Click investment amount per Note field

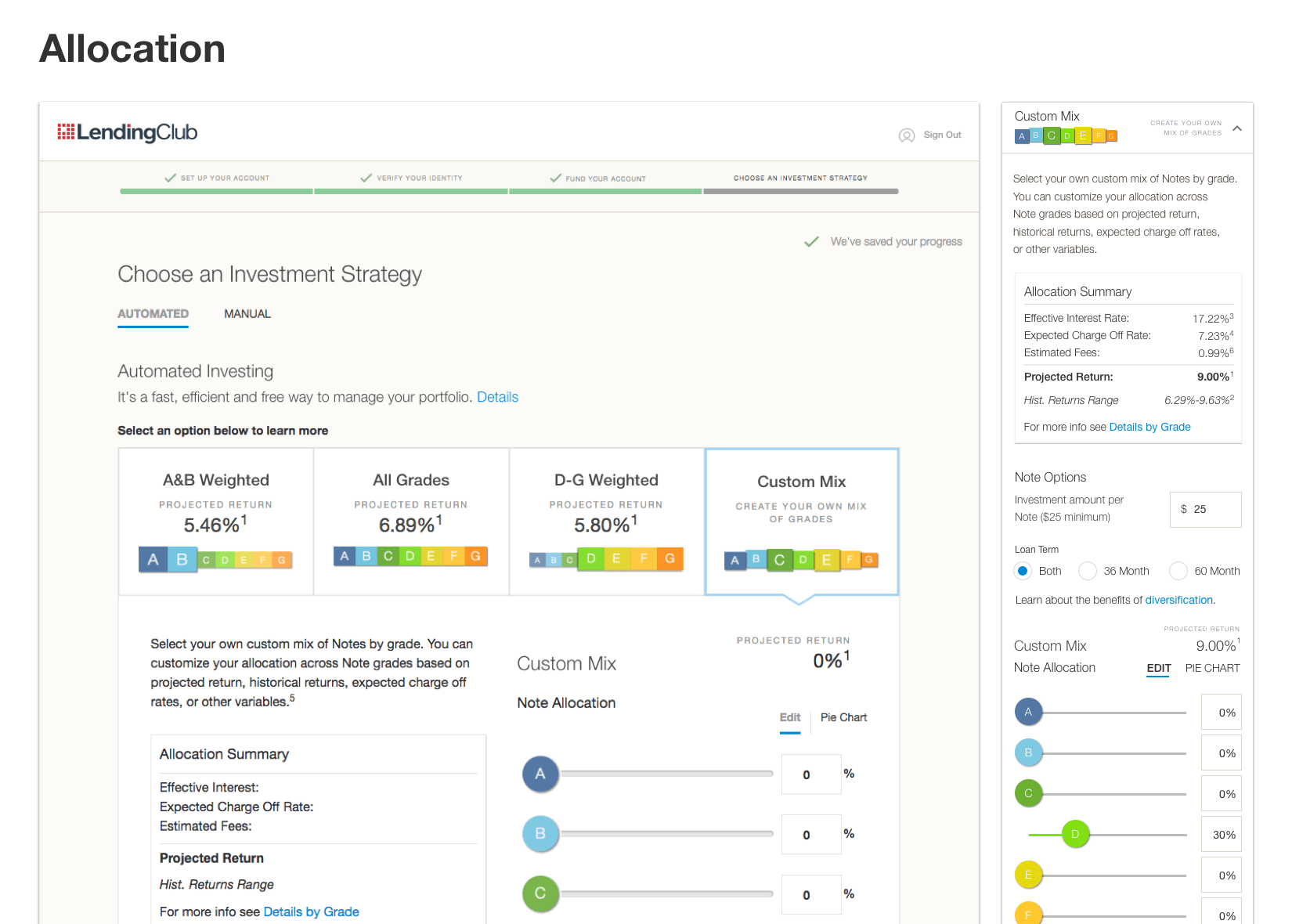click(1206, 510)
